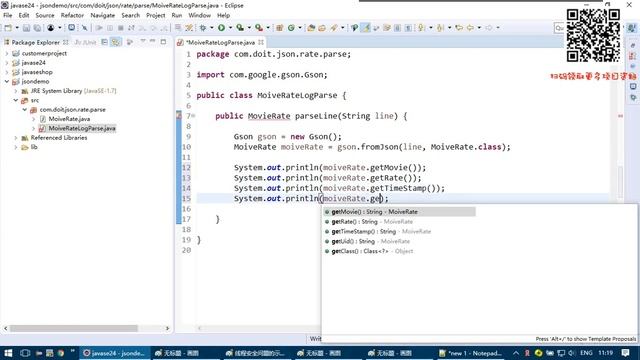Open the Run button dropdown arrow

tap(230, 28)
